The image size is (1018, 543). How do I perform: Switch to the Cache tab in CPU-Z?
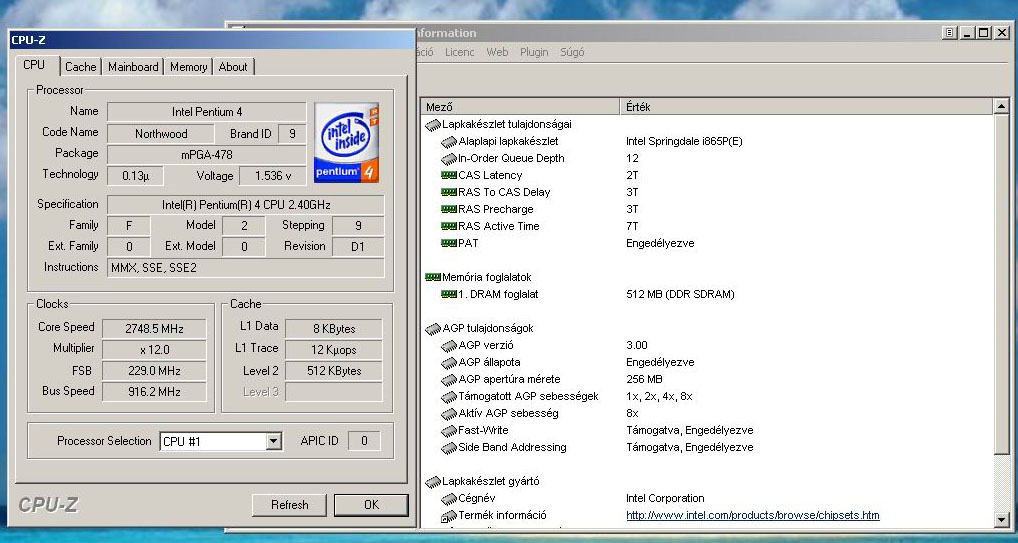tap(81, 67)
